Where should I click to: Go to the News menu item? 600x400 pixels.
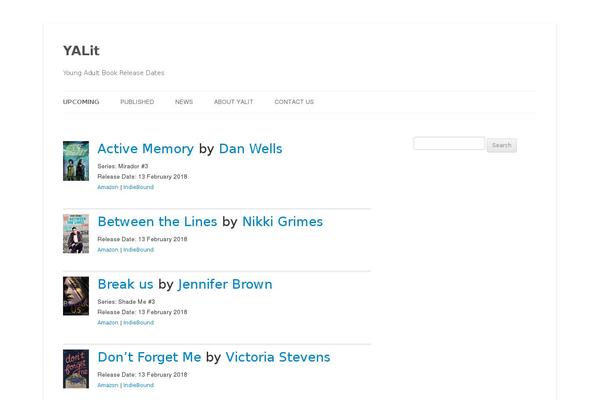tap(184, 102)
